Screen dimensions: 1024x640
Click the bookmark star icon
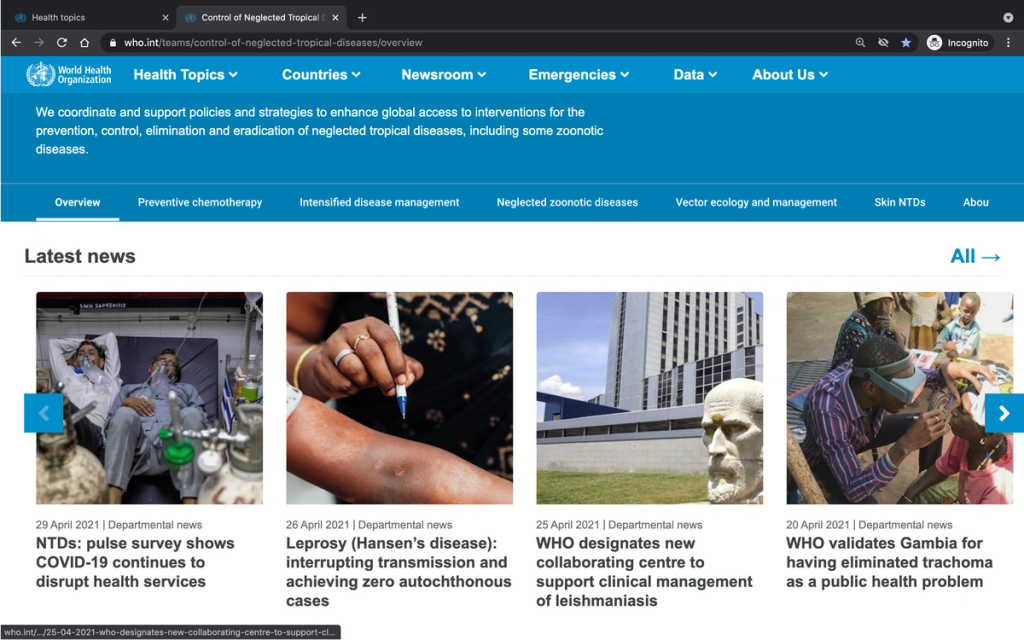pos(906,42)
